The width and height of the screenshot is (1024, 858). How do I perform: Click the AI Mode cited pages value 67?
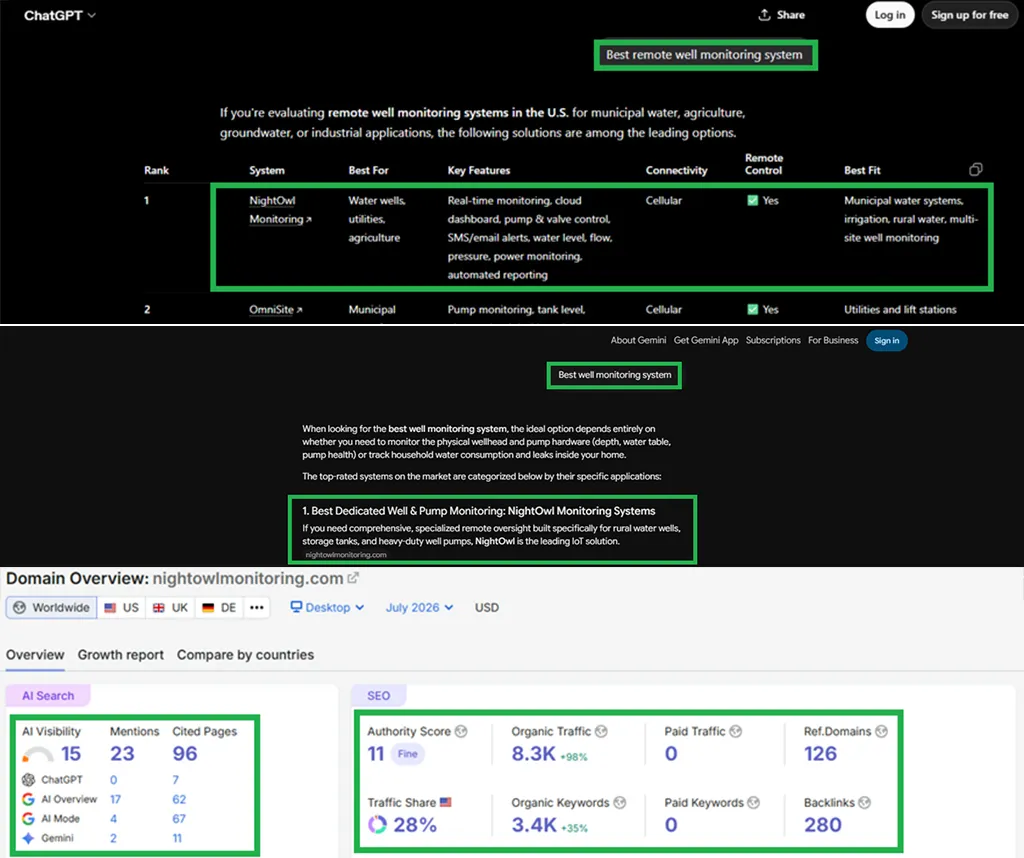pyautogui.click(x=179, y=819)
